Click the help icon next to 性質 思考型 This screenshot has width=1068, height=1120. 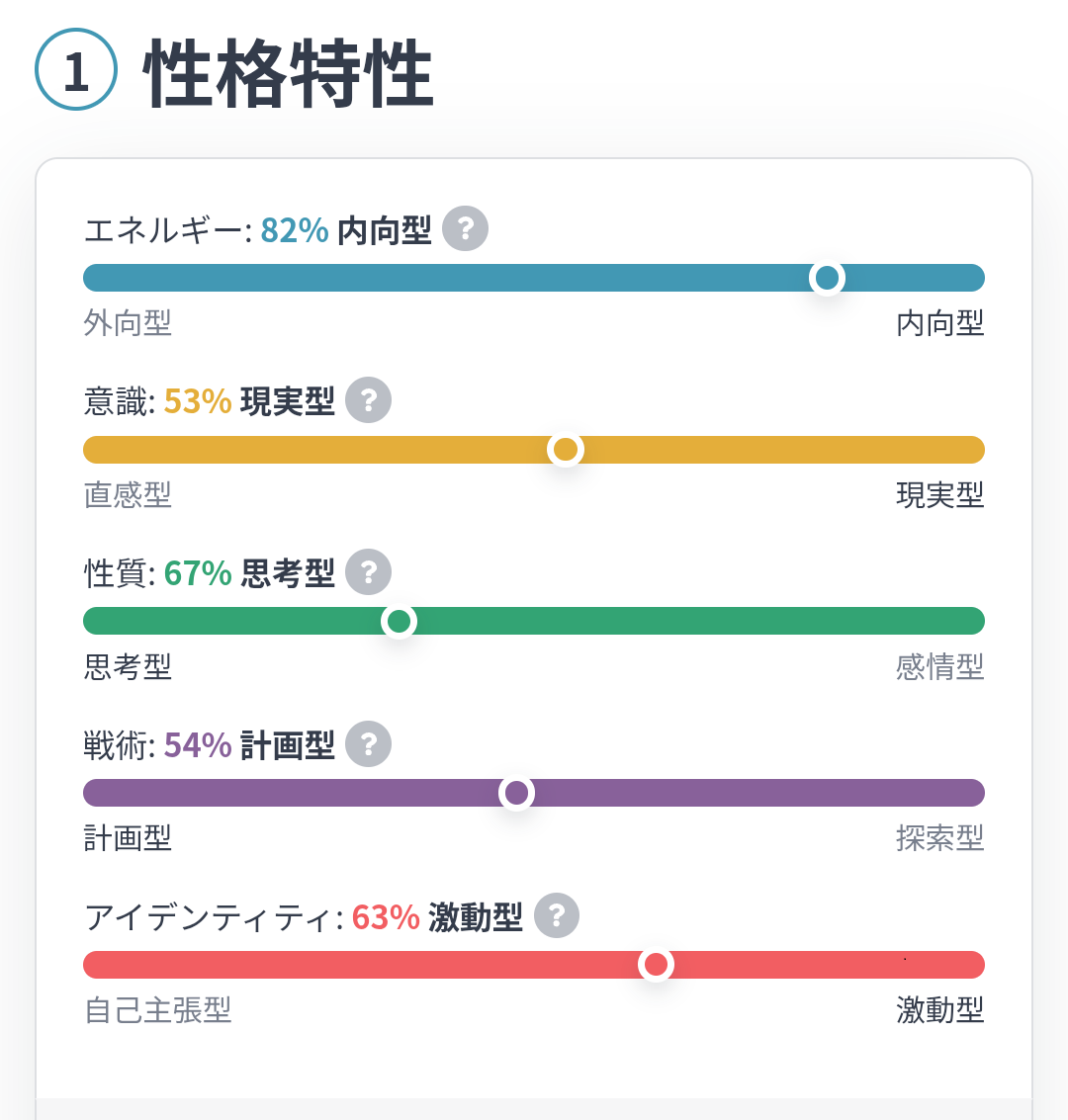tap(368, 572)
